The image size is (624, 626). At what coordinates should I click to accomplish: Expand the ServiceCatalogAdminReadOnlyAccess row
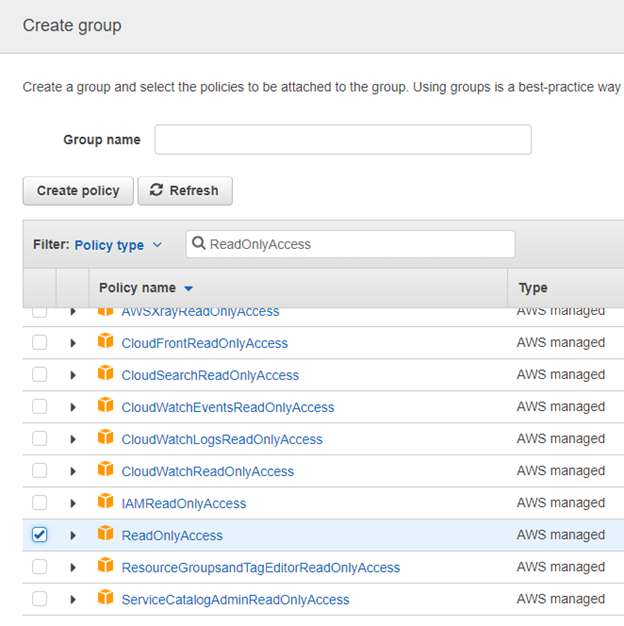[x=73, y=600]
